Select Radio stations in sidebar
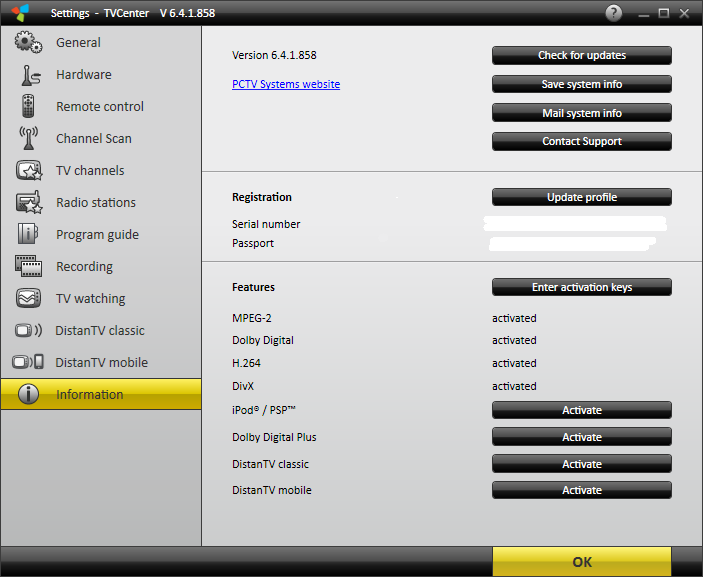703x577 pixels. coord(101,203)
